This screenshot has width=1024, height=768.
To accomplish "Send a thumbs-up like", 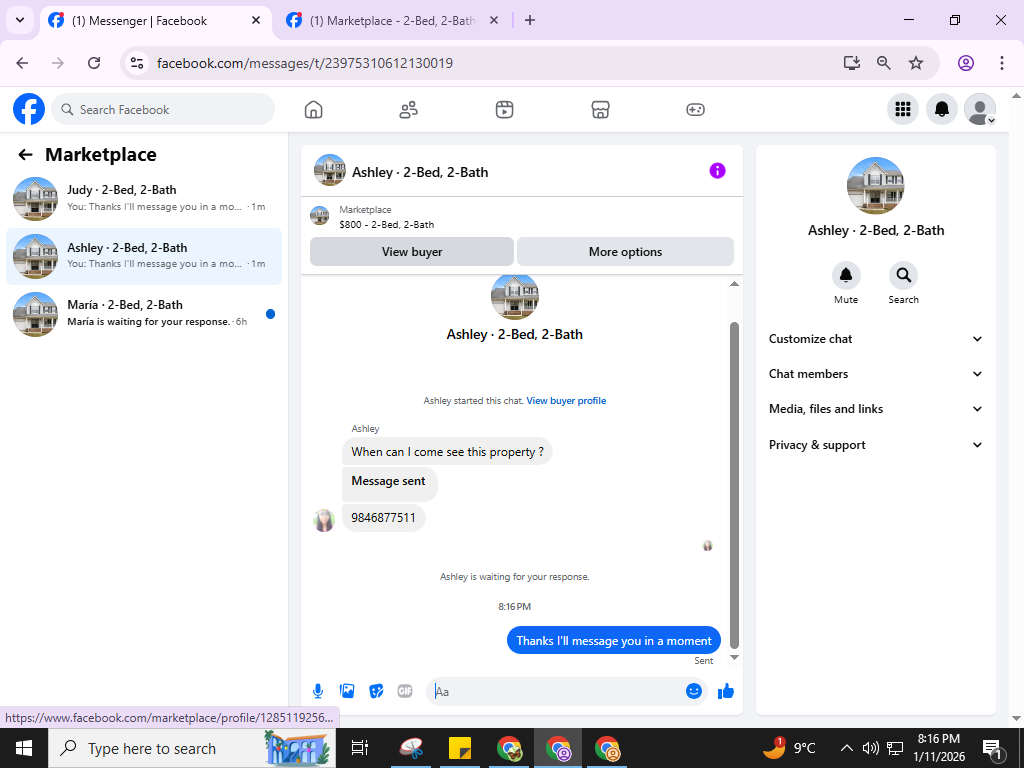I will click(726, 691).
